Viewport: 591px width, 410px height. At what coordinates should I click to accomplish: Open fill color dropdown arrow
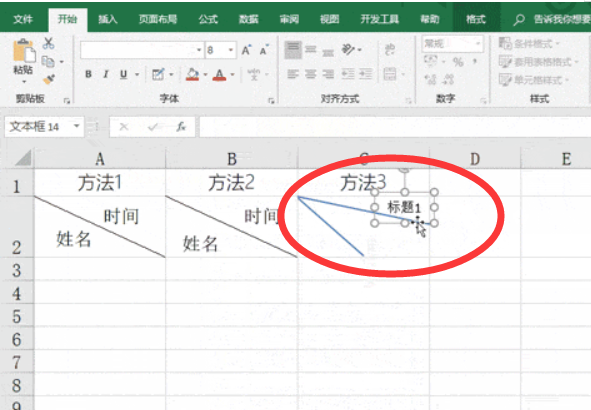click(205, 75)
